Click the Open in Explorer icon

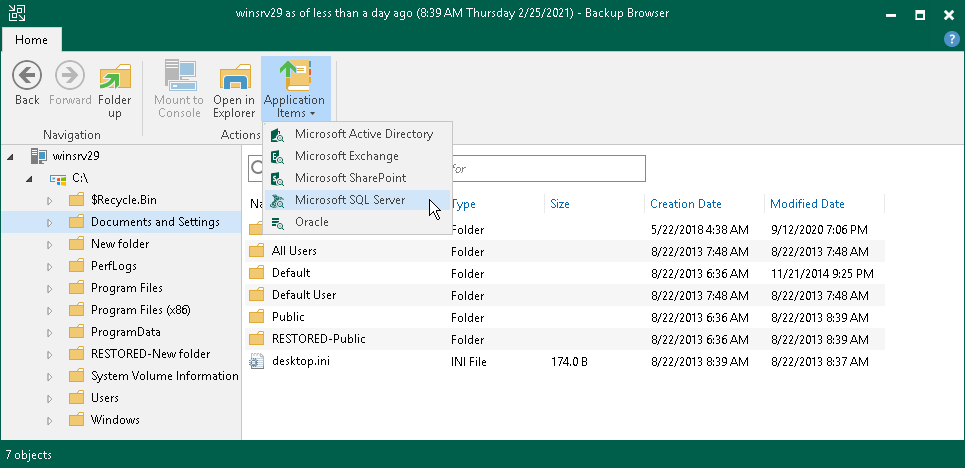[234, 78]
